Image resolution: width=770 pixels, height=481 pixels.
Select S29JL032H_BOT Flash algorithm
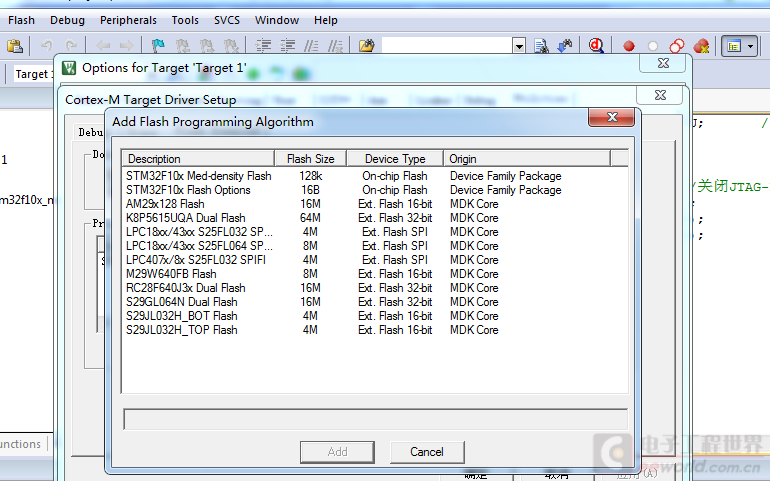(x=374, y=316)
